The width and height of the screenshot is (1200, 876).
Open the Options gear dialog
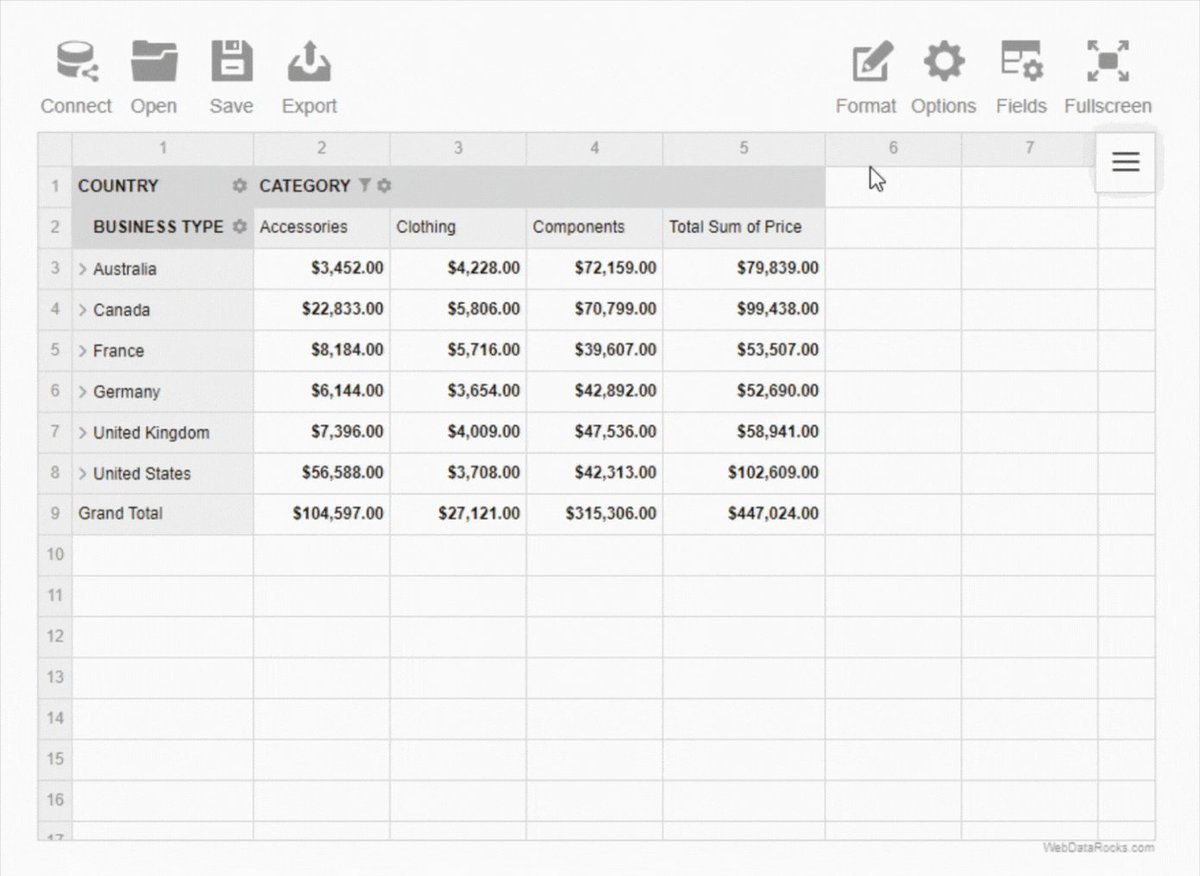pos(943,78)
